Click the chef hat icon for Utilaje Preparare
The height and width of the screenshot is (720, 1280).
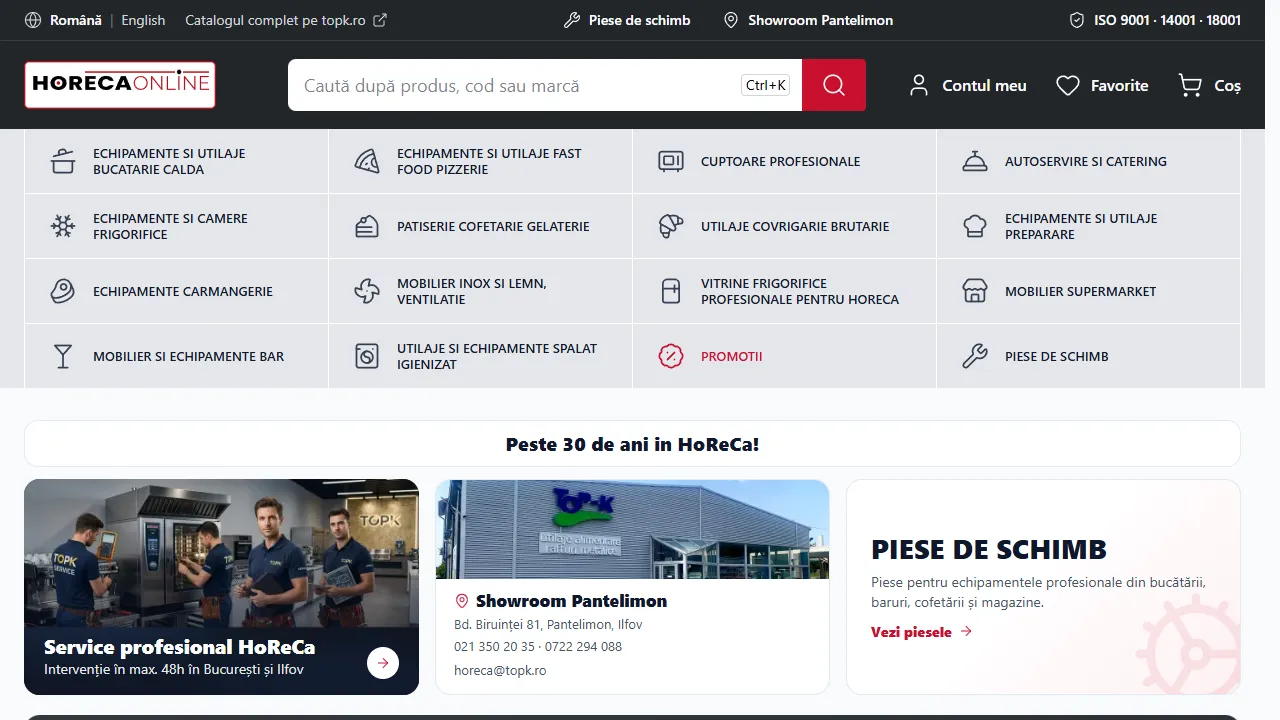(975, 226)
